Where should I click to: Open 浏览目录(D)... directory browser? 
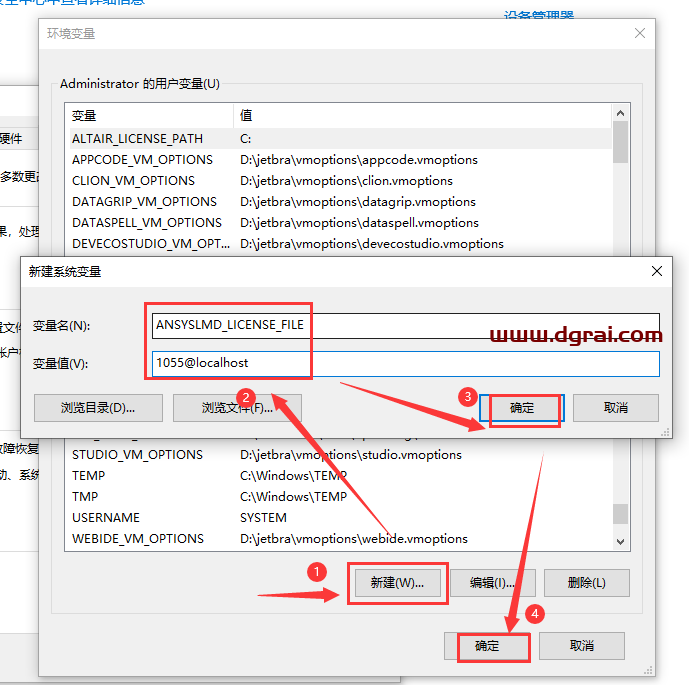coord(98,408)
